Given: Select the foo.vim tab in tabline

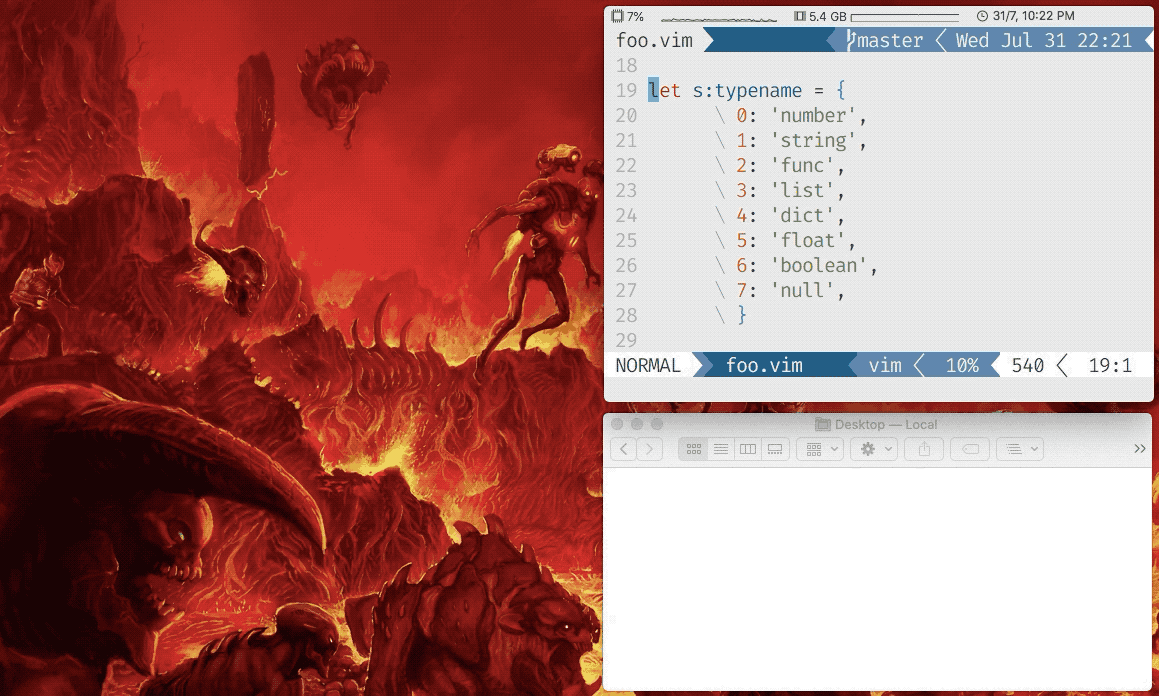Looking at the screenshot, I should point(654,40).
